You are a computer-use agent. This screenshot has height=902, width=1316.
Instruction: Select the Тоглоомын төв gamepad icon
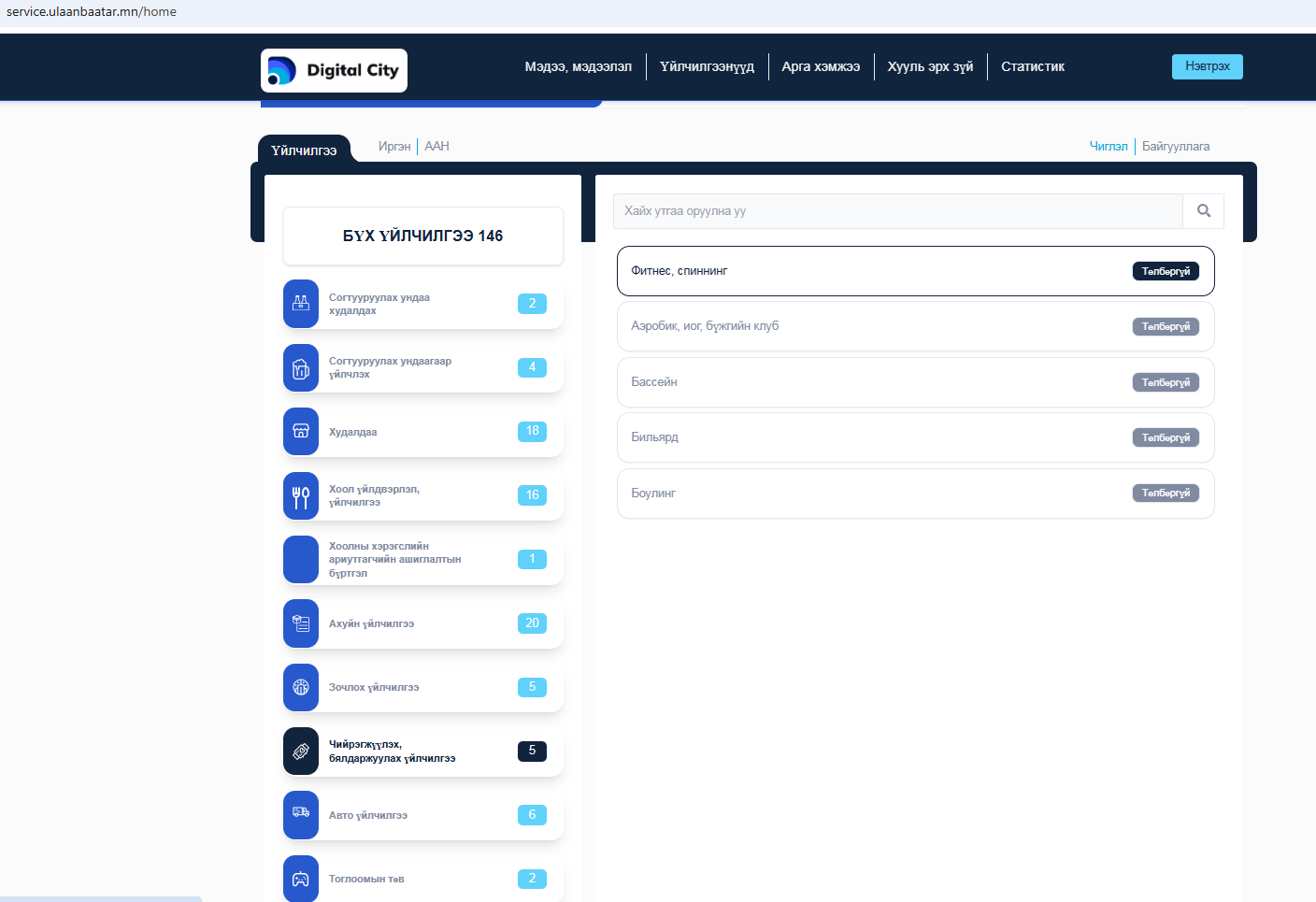point(301,879)
